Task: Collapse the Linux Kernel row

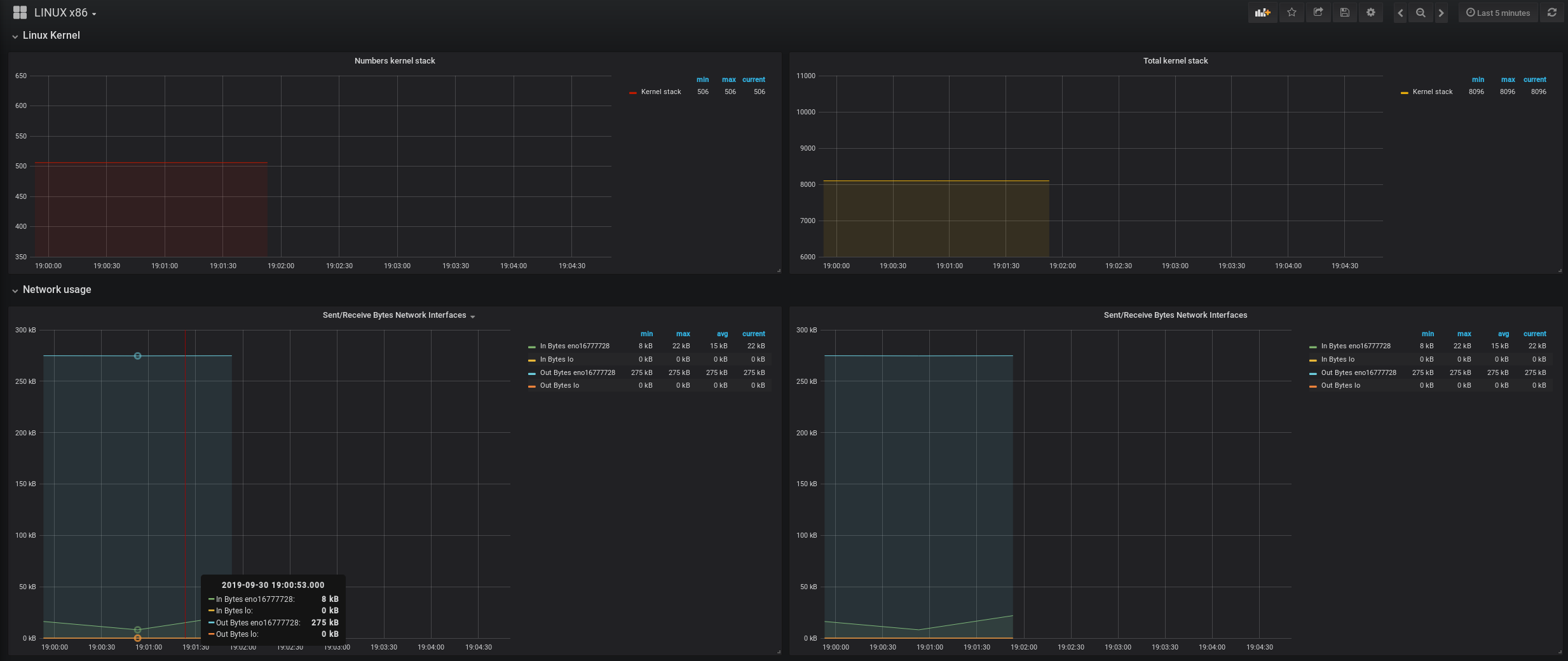Action: (51, 36)
